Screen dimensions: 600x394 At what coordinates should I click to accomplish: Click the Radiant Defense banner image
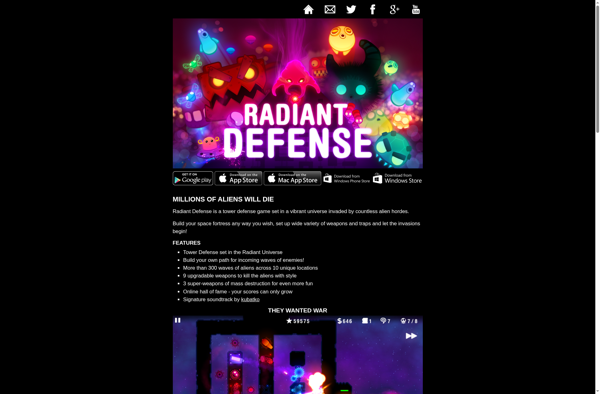[x=298, y=93]
